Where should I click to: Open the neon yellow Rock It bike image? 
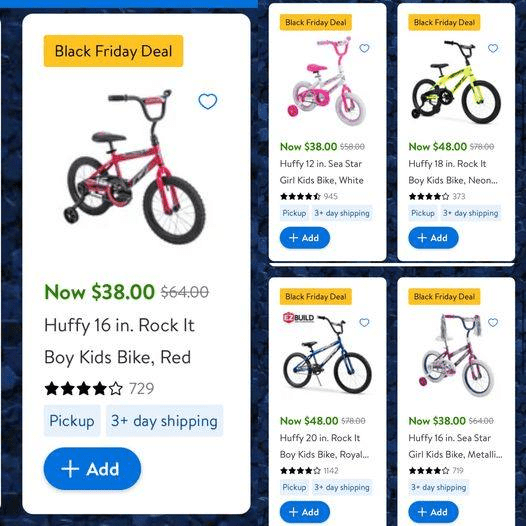[456, 82]
